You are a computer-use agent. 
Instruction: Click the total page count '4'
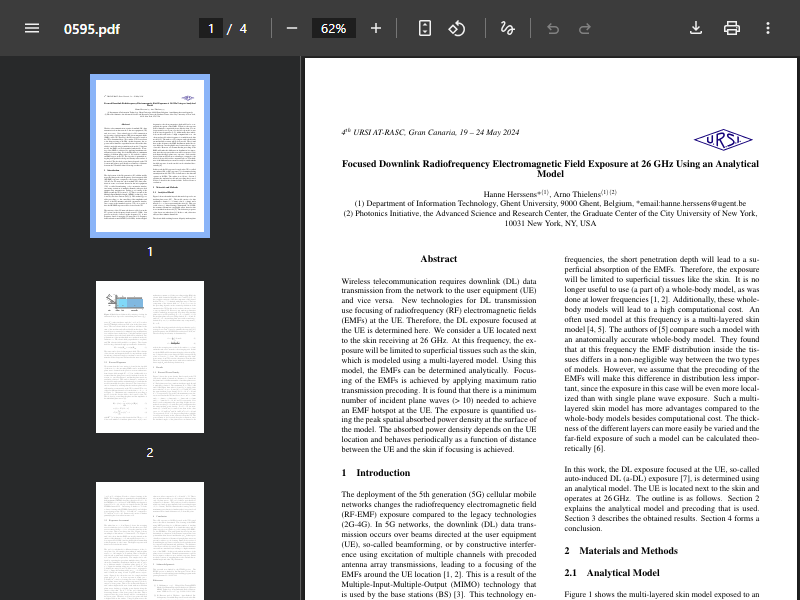tap(243, 29)
